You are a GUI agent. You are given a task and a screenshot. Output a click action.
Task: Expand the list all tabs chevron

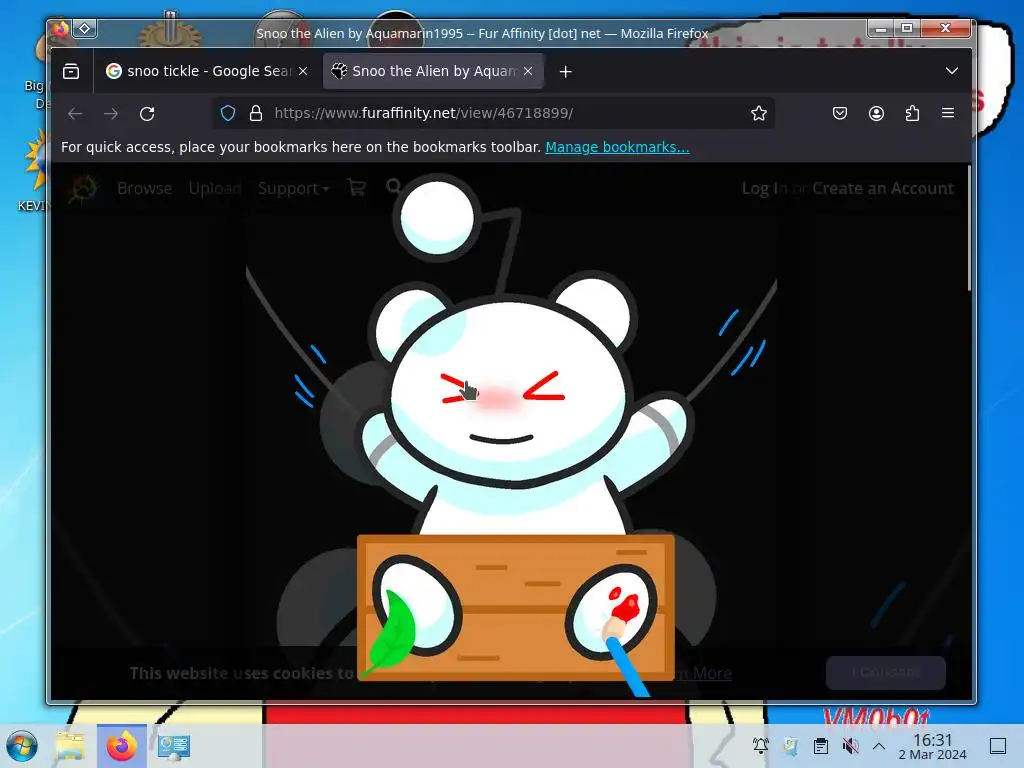click(x=952, y=71)
